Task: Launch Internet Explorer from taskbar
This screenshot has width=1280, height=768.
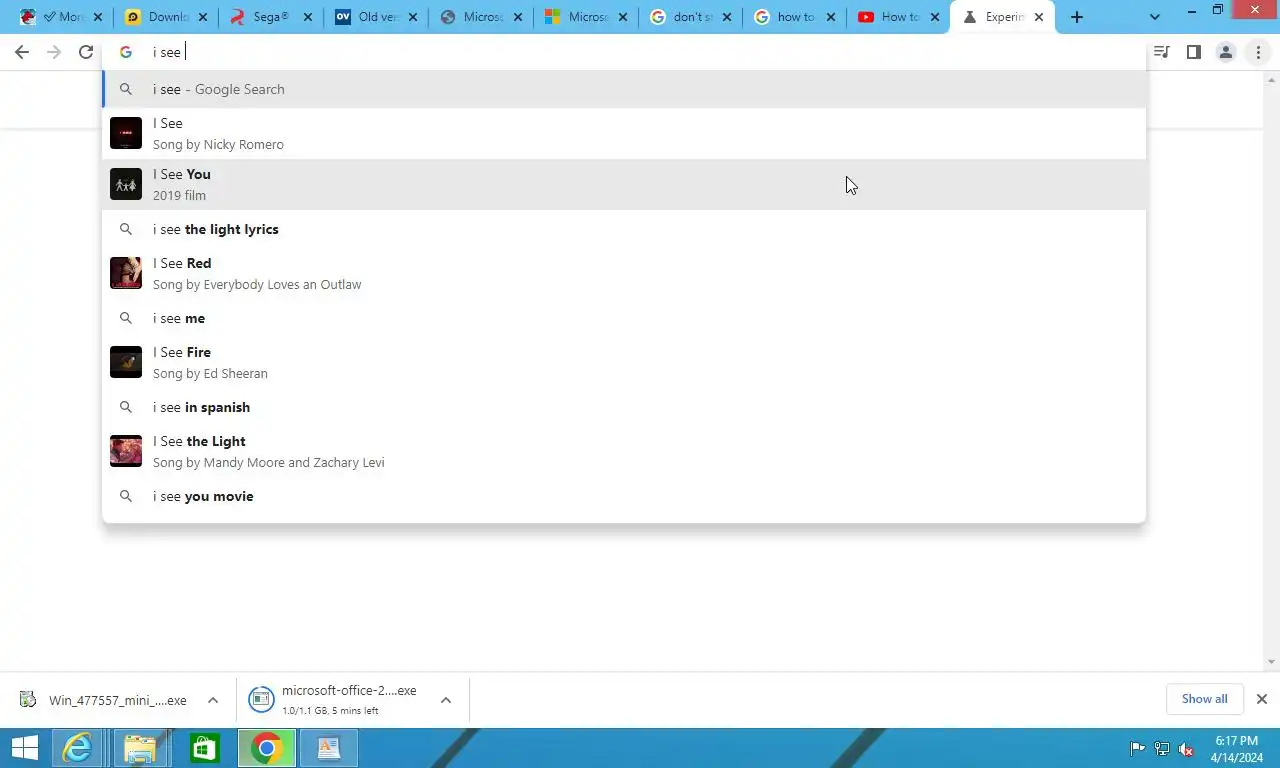Action: 78,748
